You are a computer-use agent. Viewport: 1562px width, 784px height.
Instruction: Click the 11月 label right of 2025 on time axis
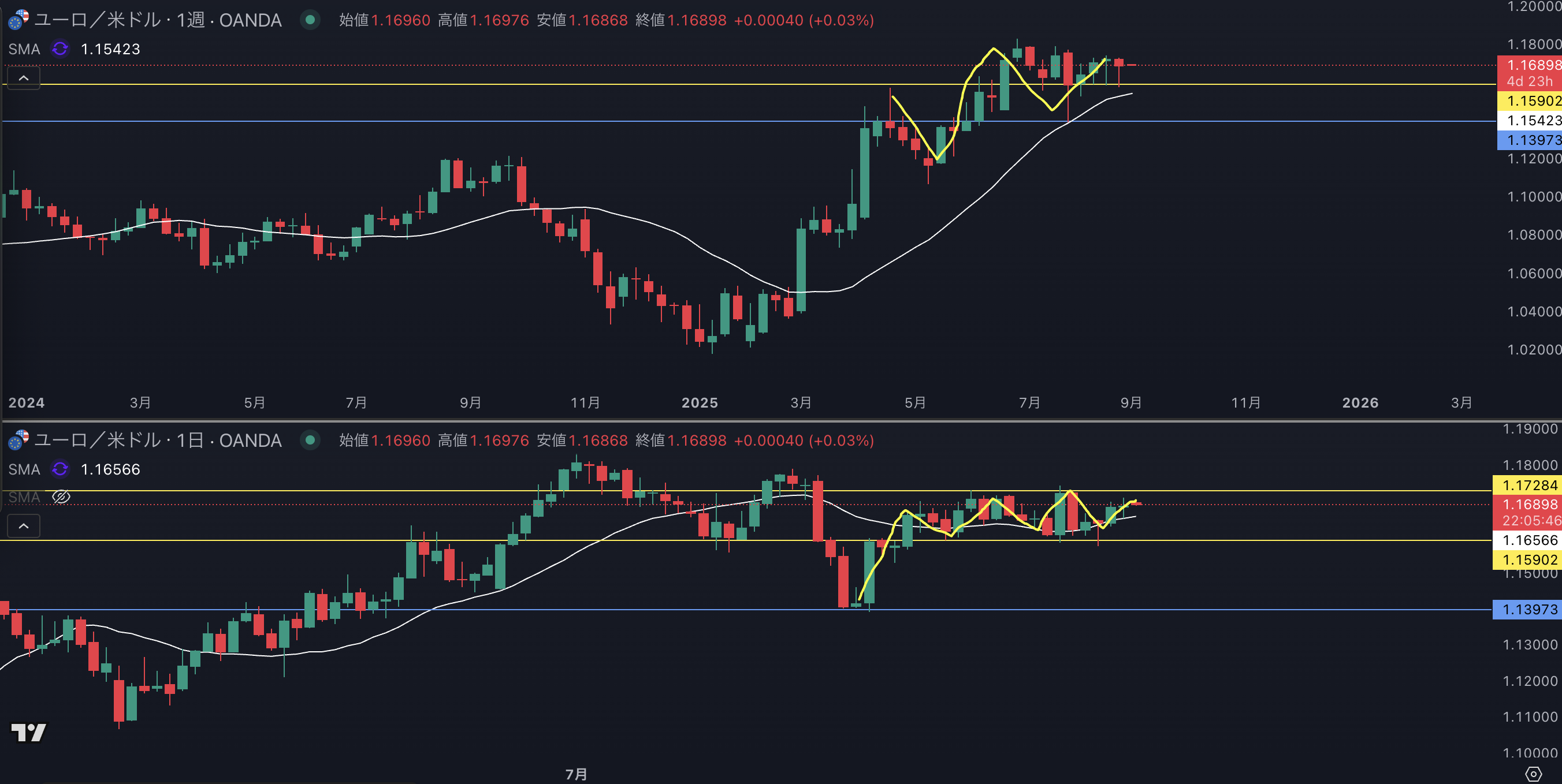[x=1245, y=403]
